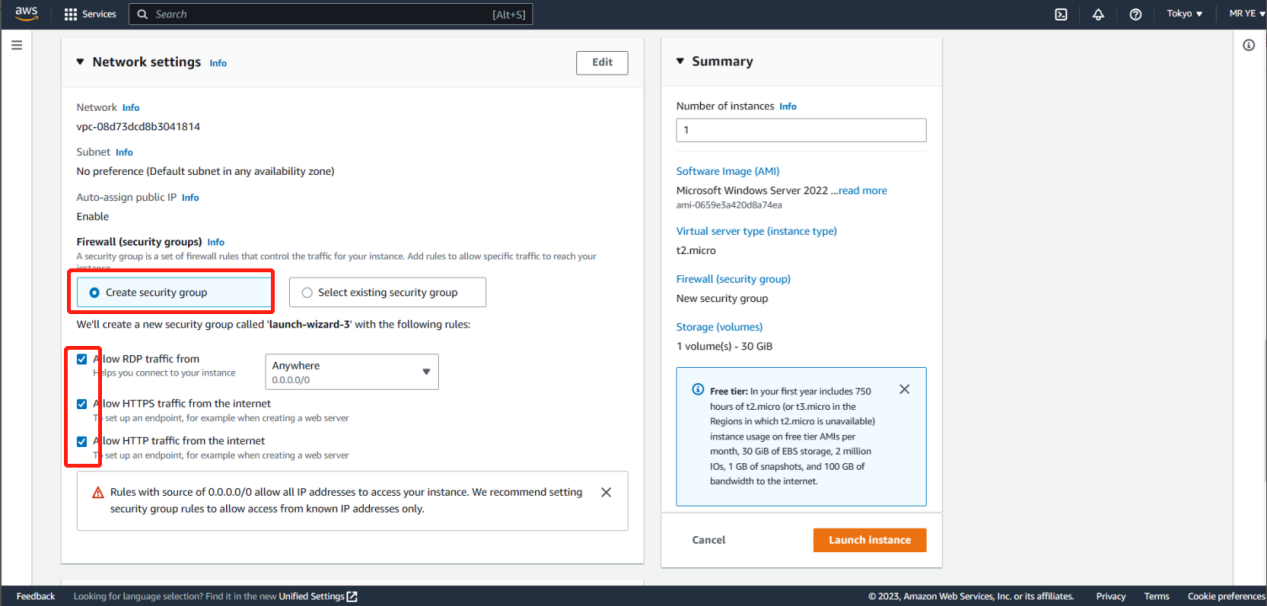Dismiss the 0.0.0.0/0 warning message

[606, 492]
